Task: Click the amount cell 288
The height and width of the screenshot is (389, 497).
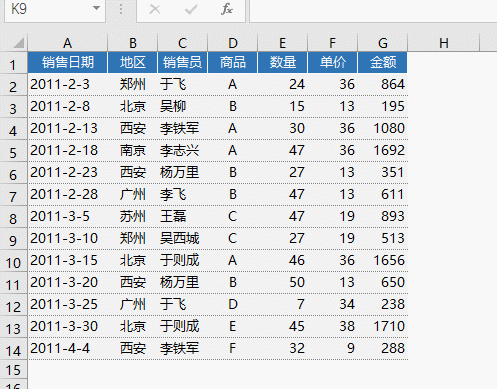Action: [x=382, y=348]
